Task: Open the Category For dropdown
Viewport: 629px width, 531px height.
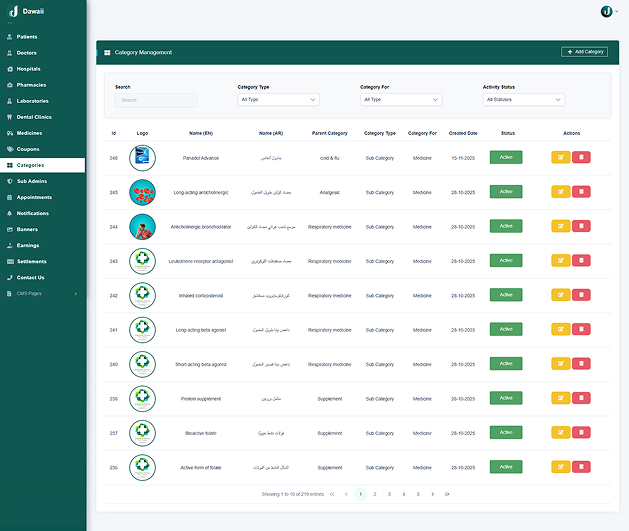Action: (x=401, y=100)
